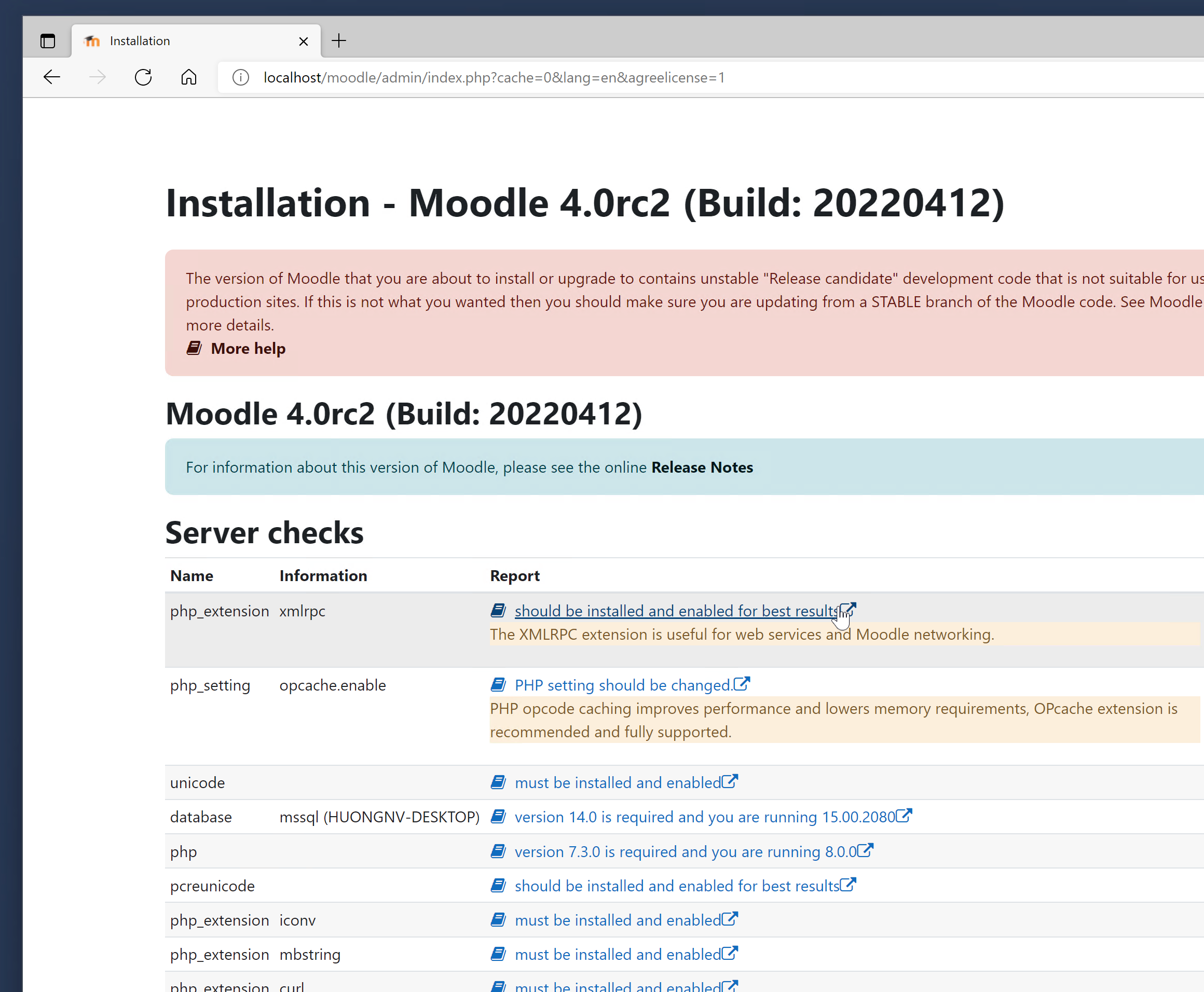The width and height of the screenshot is (1204, 992).
Task: Open the tab actions menu icon
Action: click(x=48, y=41)
